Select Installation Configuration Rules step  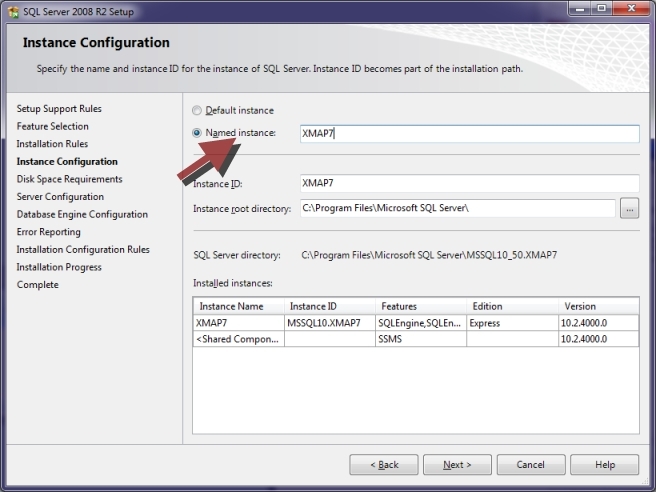click(x=83, y=249)
